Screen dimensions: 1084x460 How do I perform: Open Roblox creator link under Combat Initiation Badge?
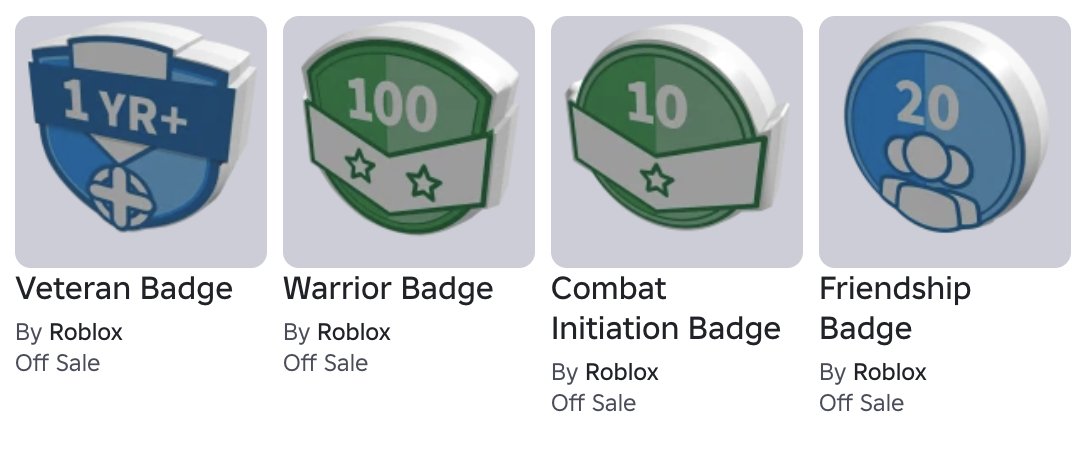pos(622,372)
